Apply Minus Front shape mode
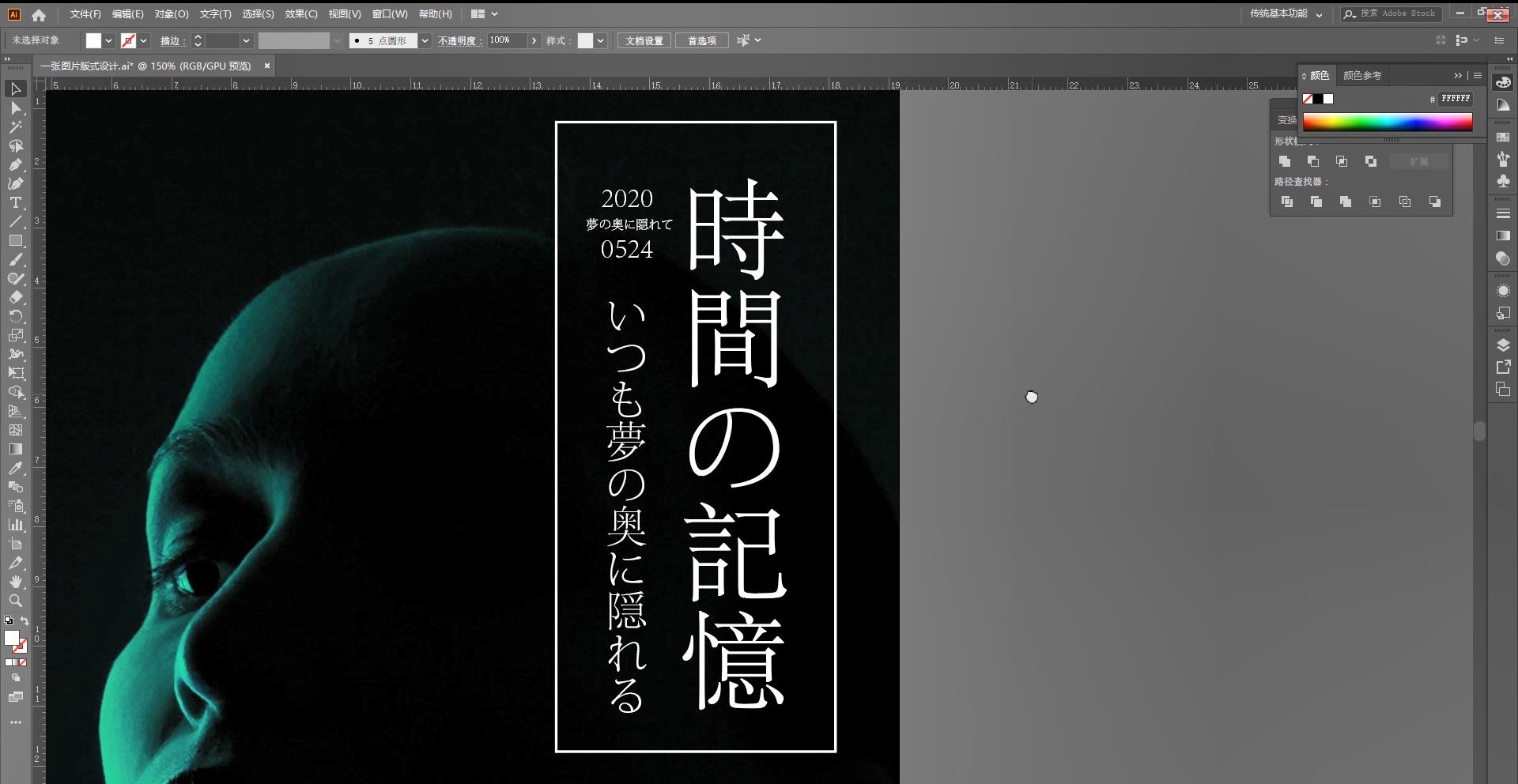The width and height of the screenshot is (1518, 784). coord(1313,161)
